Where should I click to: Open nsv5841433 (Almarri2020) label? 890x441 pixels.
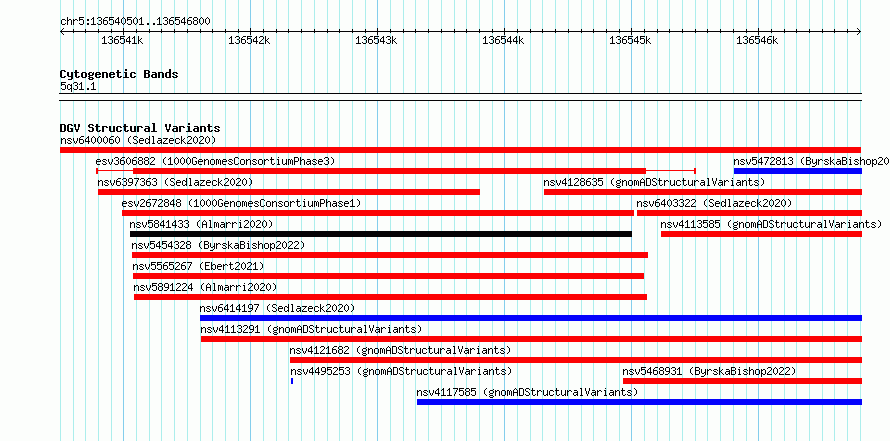pyautogui.click(x=201, y=224)
